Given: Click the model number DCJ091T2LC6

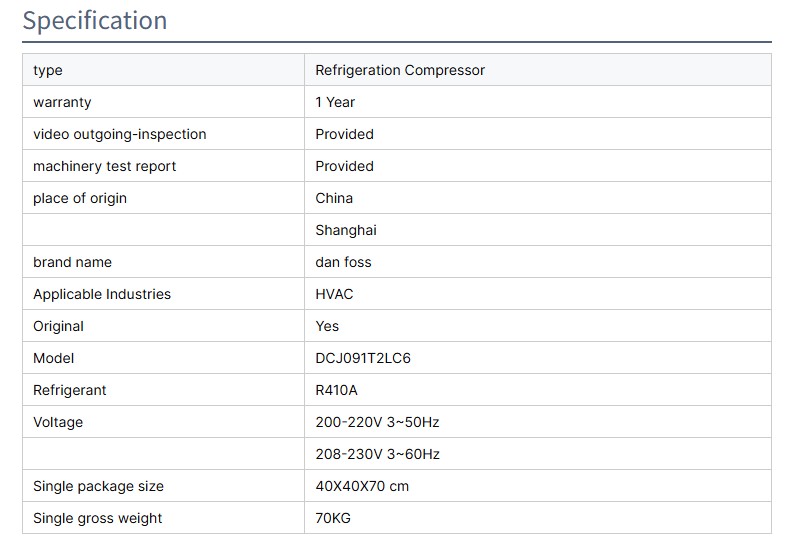Looking at the screenshot, I should (x=363, y=358).
